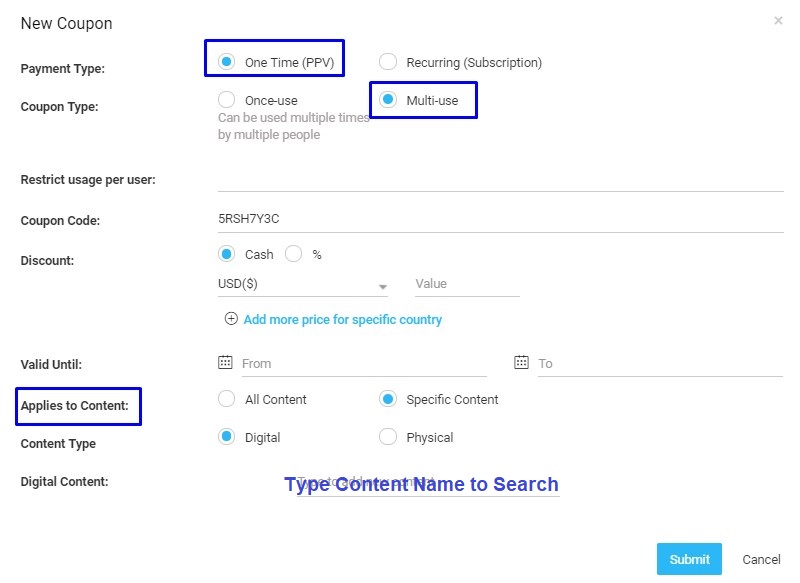Screen dimensions: 800x583
Task: Click the Discount label
Action: [x=47, y=261]
